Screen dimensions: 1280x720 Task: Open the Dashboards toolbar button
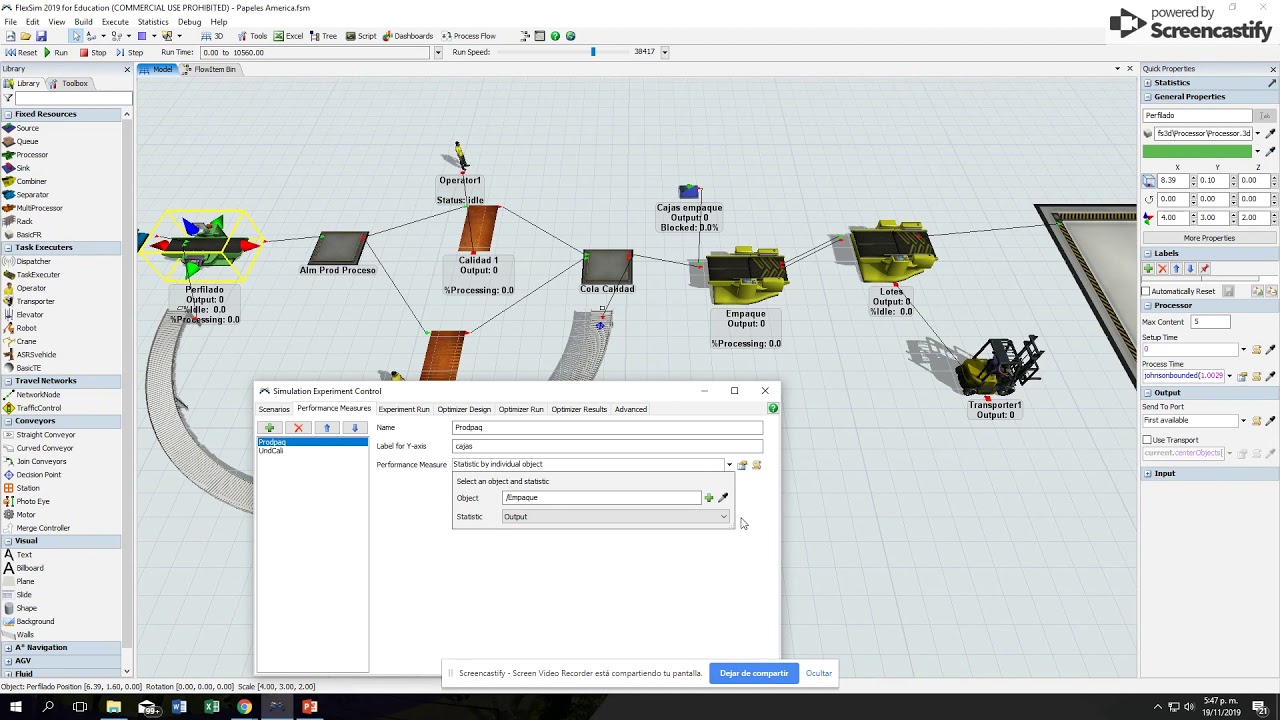click(407, 36)
